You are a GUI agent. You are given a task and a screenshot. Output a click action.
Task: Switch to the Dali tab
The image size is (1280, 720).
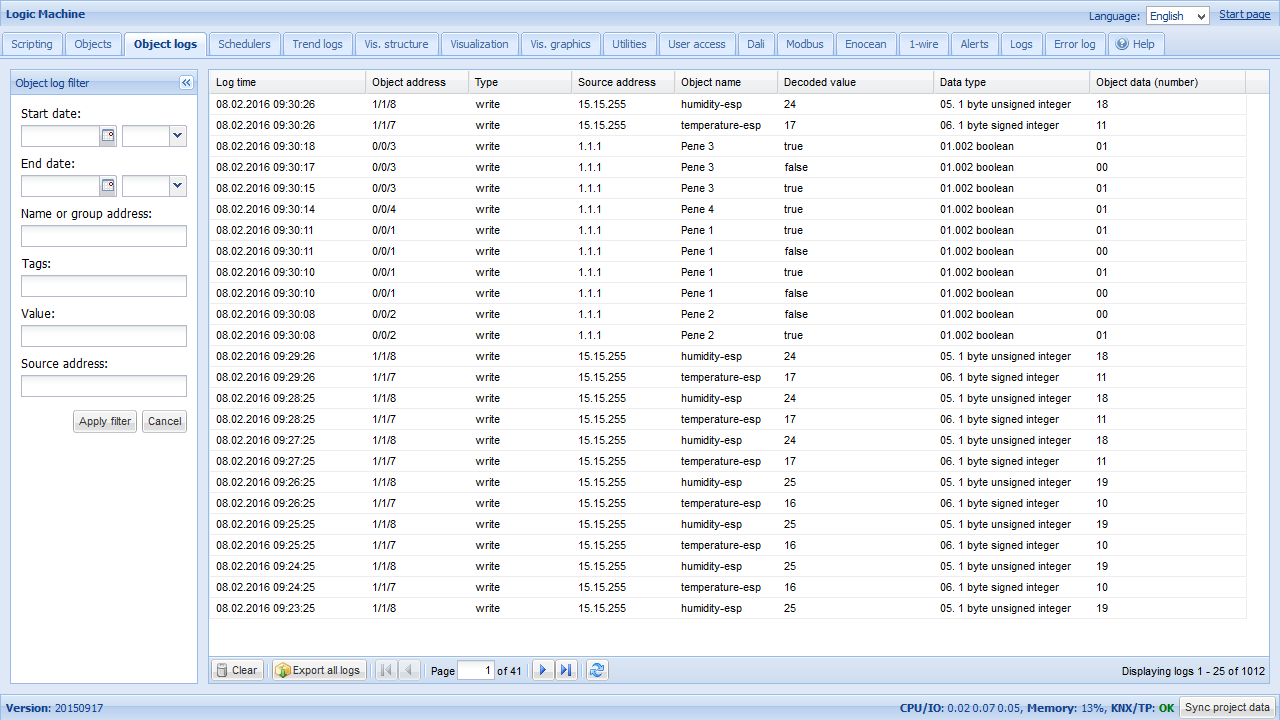[x=755, y=44]
